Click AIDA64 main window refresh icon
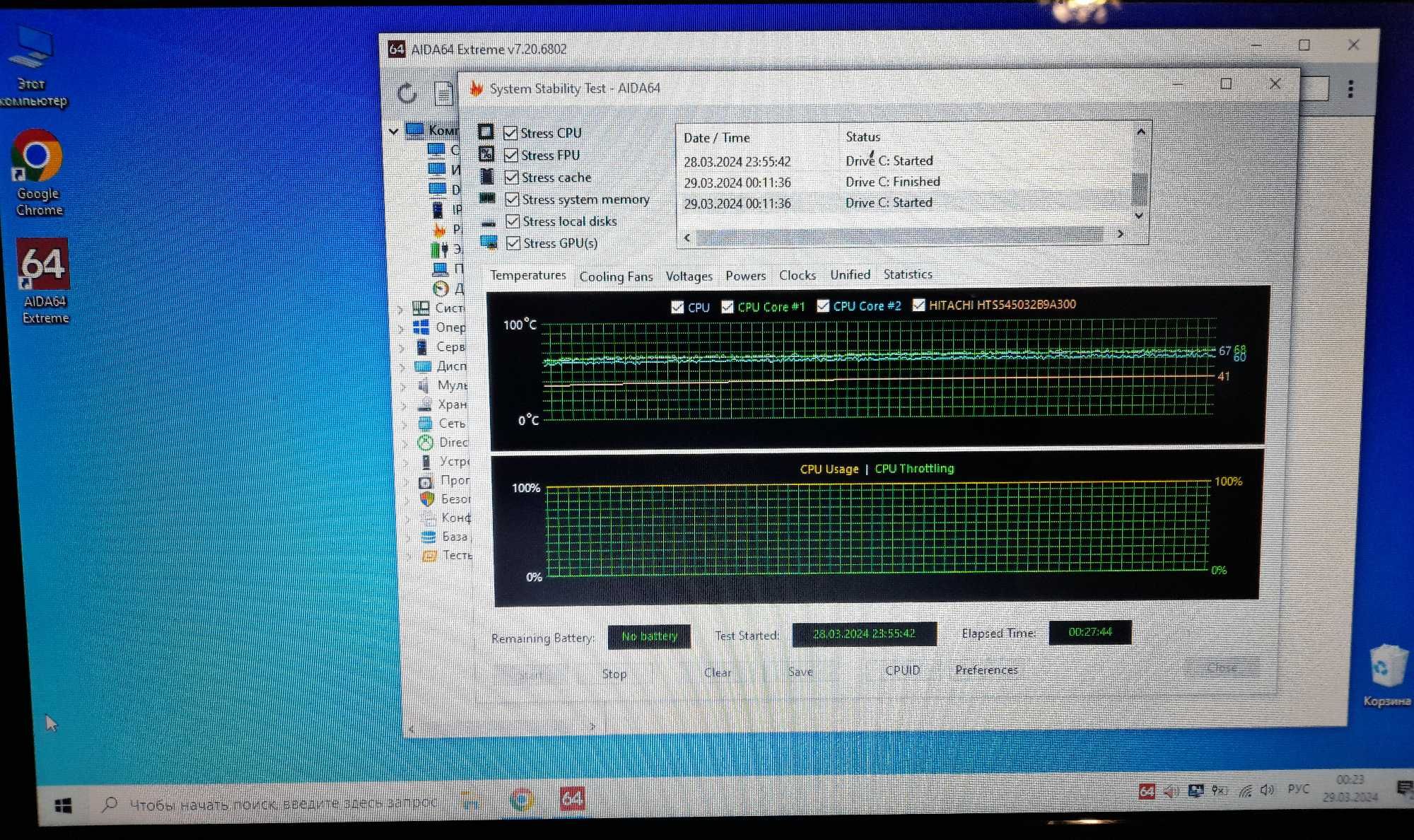1414x840 pixels. 407,93
